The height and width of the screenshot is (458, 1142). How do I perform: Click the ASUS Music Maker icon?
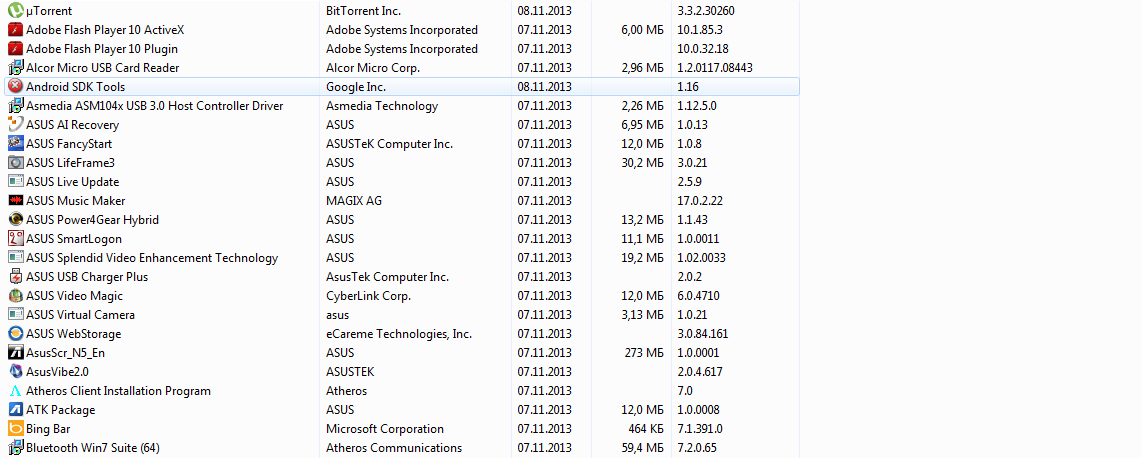[15, 200]
